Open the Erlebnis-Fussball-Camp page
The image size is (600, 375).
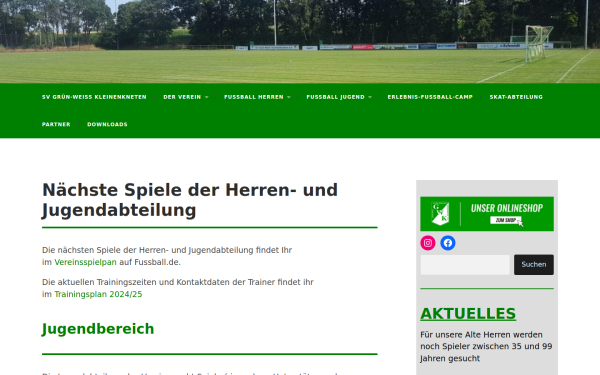tap(430, 97)
